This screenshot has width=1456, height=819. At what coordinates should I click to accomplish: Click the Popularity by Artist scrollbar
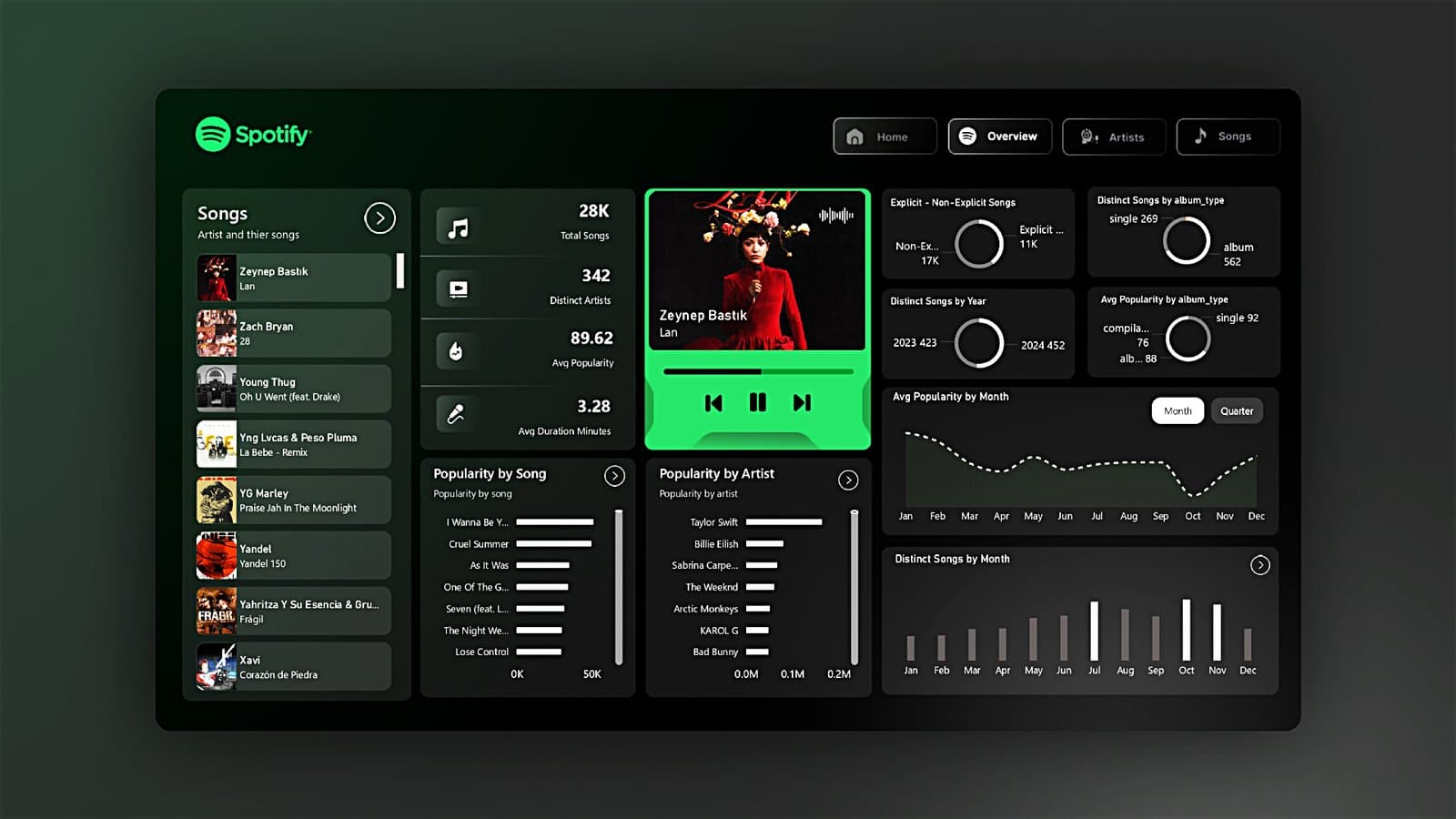point(854,587)
